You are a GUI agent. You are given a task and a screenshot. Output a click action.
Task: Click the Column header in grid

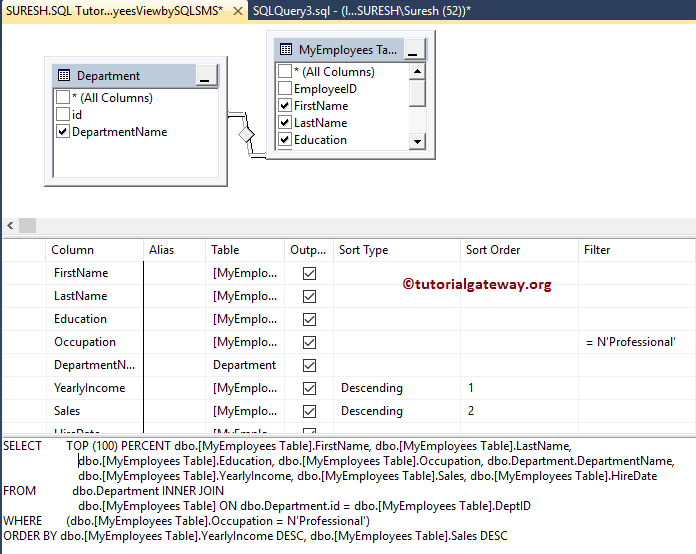pyautogui.click(x=95, y=250)
